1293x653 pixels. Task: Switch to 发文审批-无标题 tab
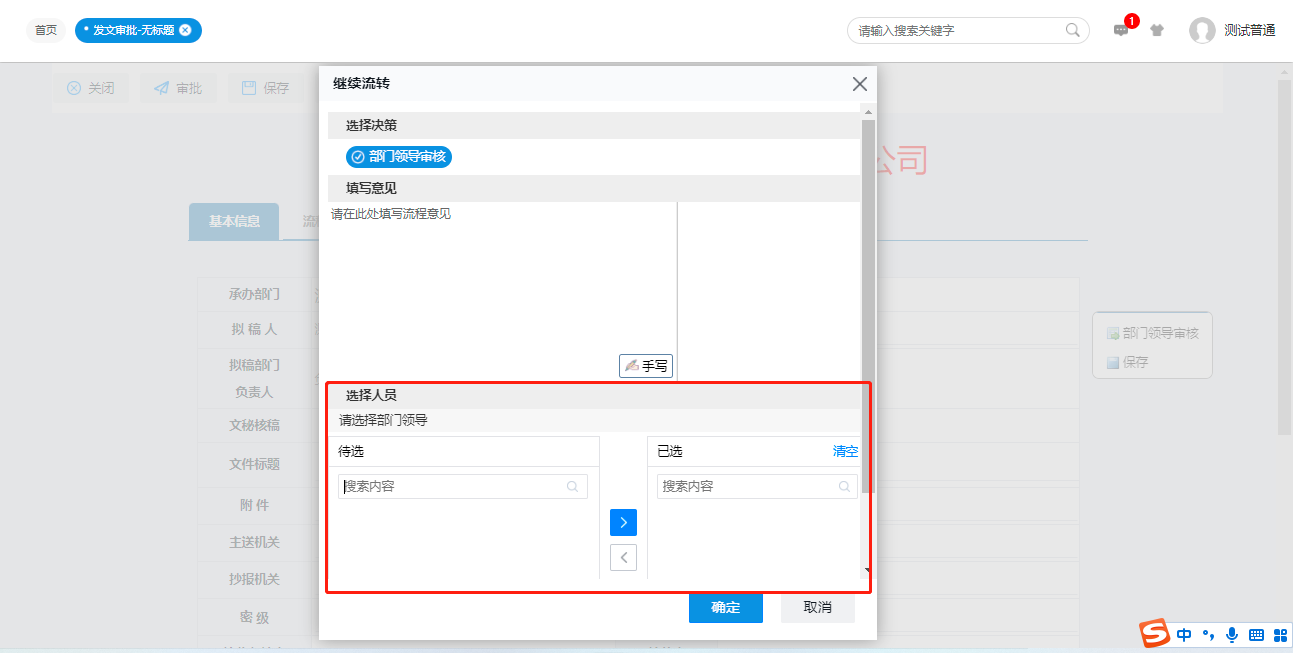[x=133, y=30]
